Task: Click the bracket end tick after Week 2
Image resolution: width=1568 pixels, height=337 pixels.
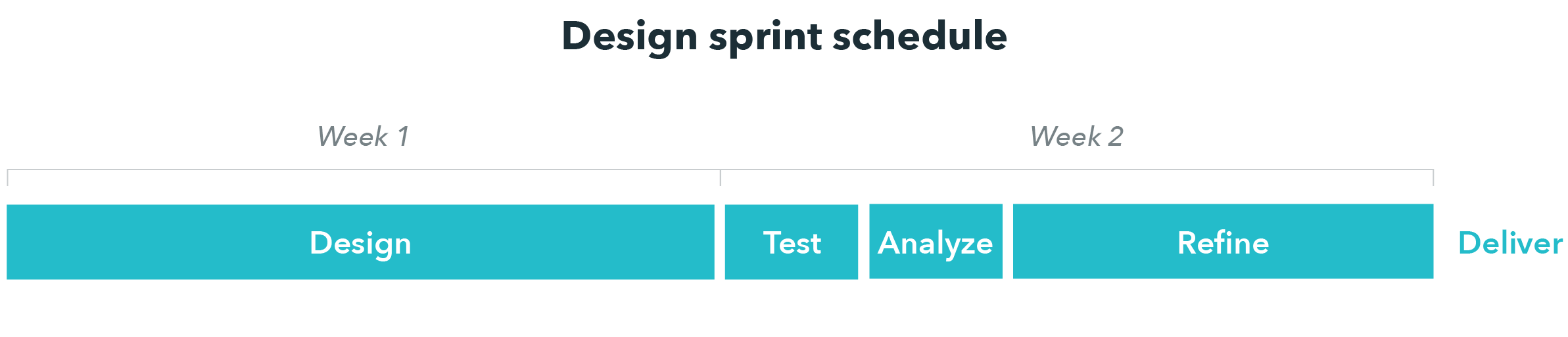Action: pos(1433,177)
